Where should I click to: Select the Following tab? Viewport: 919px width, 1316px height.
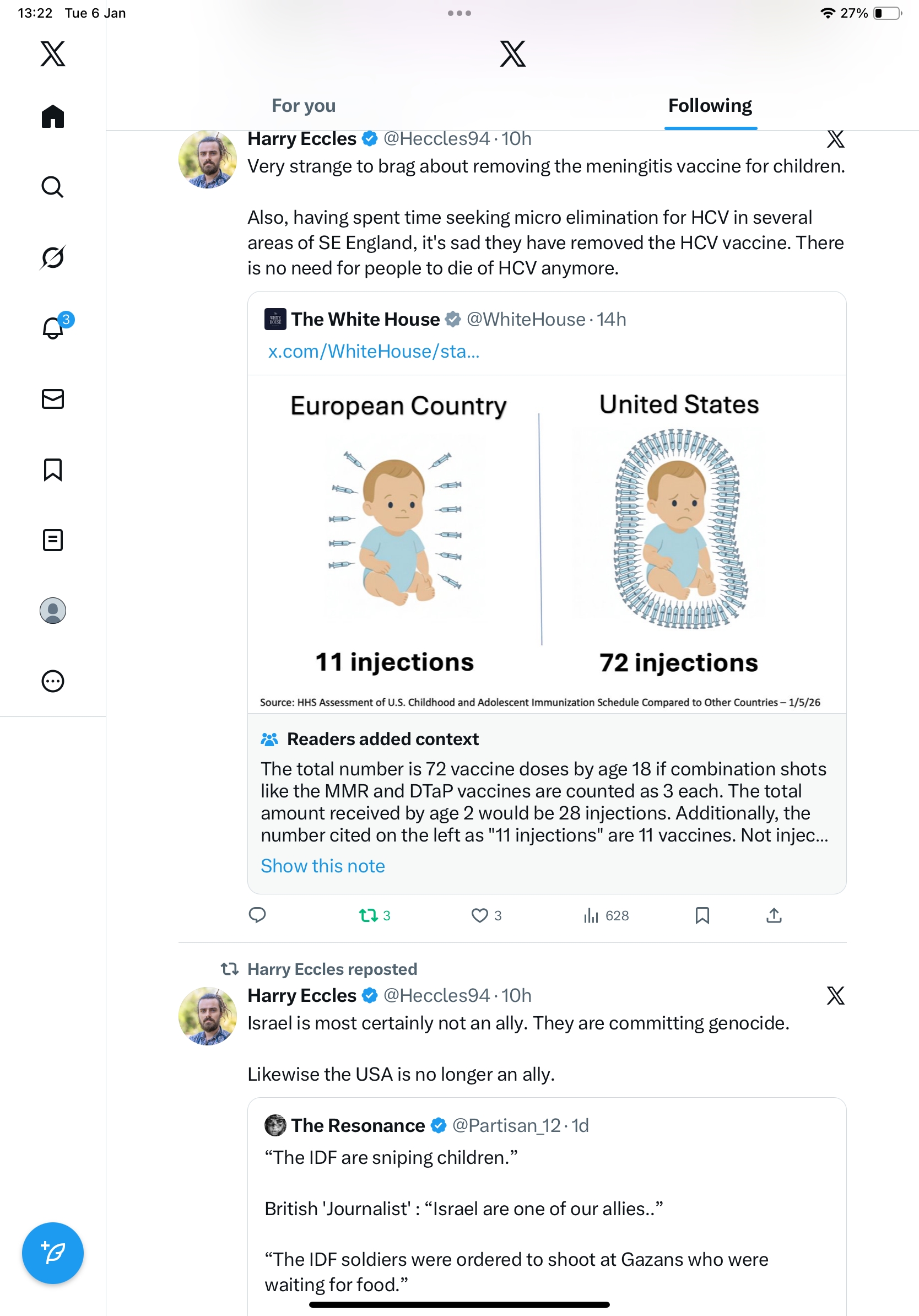coord(710,106)
